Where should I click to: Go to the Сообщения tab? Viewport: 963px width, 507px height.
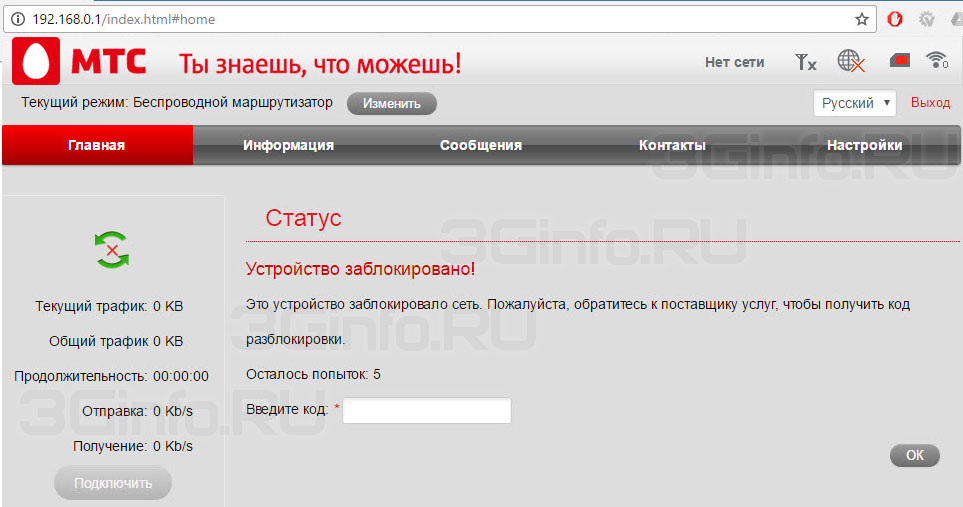coord(481,145)
